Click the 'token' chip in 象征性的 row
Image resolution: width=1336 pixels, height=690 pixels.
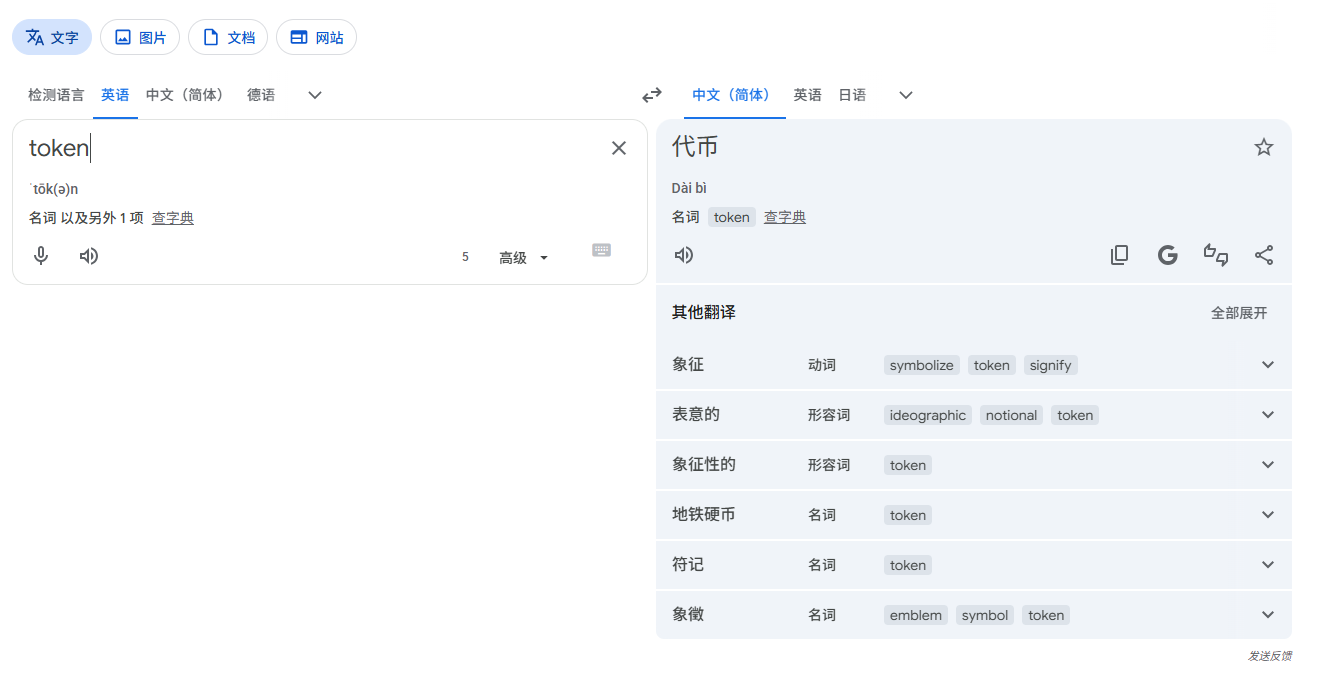point(908,465)
